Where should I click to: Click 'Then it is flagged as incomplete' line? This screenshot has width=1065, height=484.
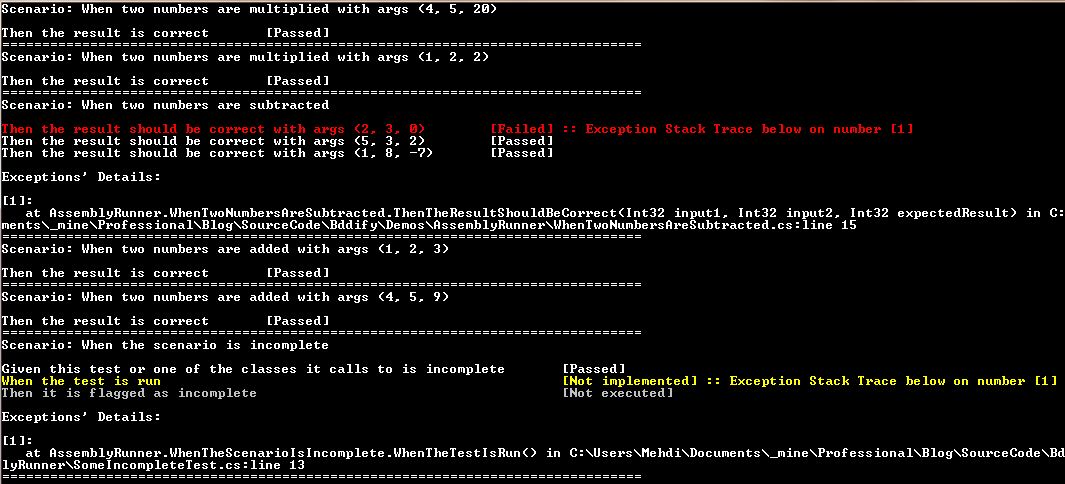[x=129, y=394]
